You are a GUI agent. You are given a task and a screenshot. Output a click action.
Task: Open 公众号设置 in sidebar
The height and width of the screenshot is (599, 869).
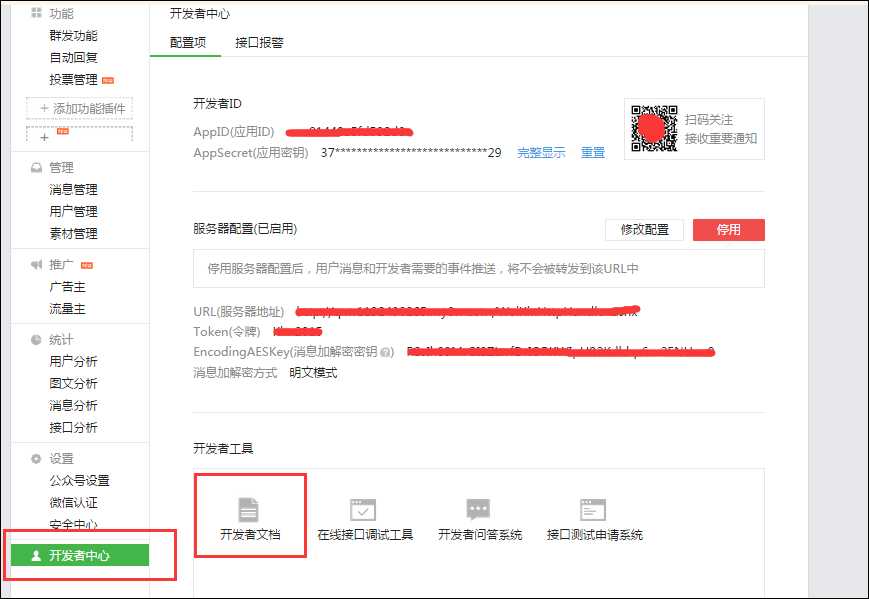(79, 480)
